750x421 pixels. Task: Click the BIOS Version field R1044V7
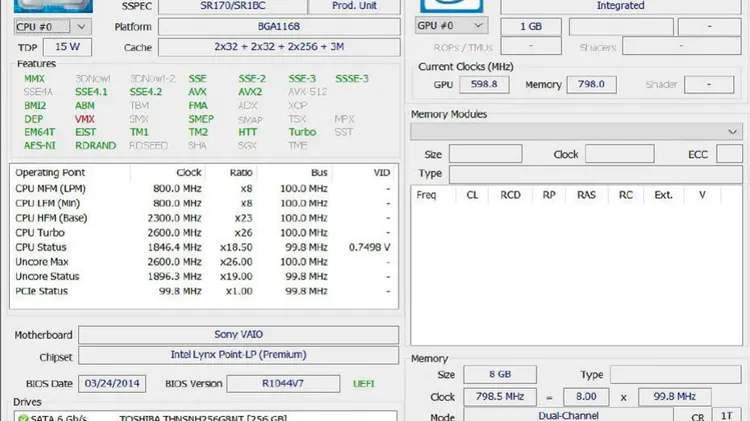pyautogui.click(x=283, y=383)
